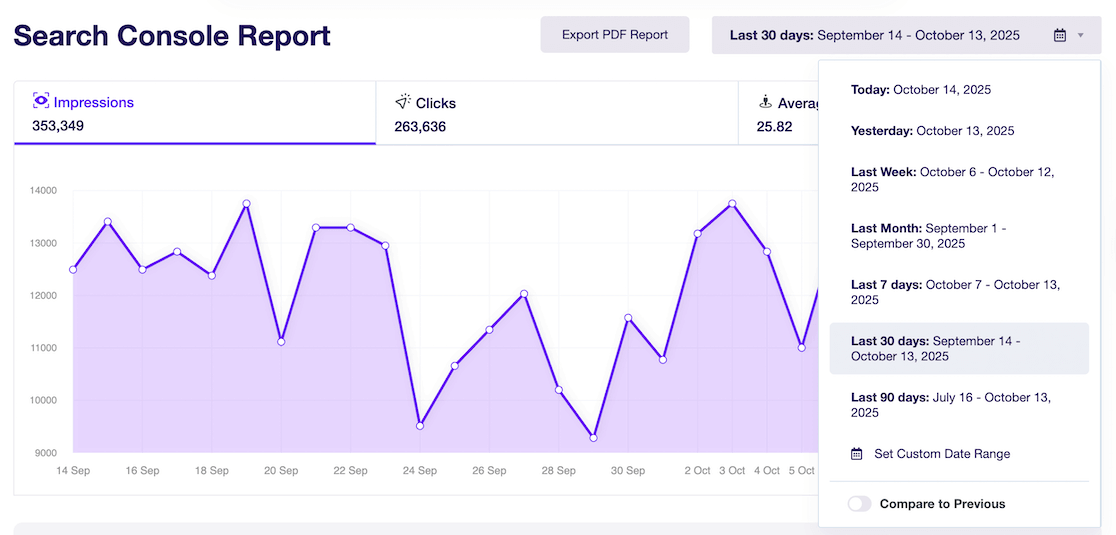Click calendar icon beside Set Custom Date Range

point(857,454)
